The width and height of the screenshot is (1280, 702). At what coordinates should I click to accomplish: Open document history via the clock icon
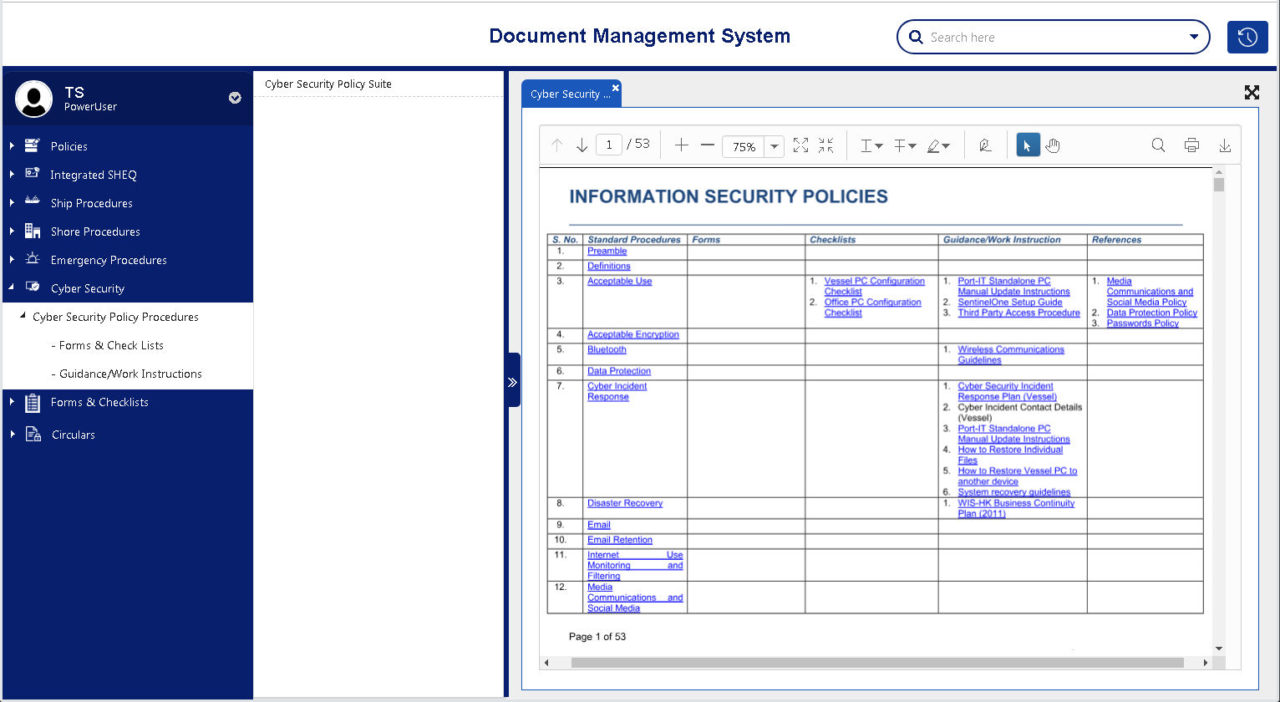click(x=1247, y=36)
